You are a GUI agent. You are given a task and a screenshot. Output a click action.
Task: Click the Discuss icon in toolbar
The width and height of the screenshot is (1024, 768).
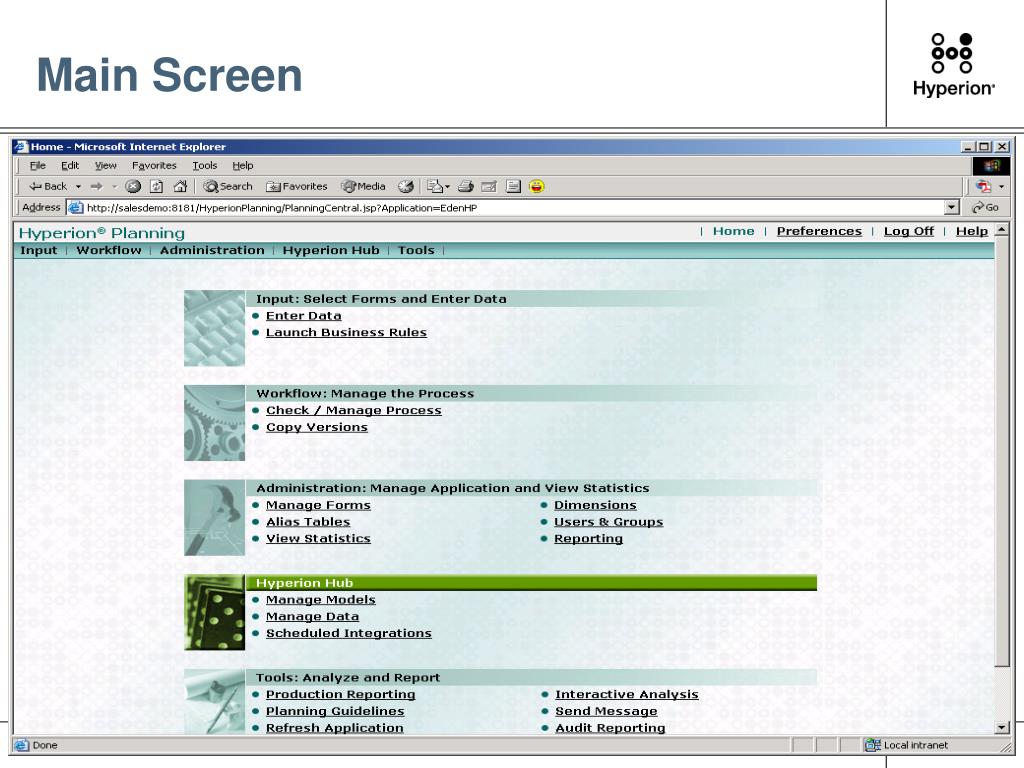513,187
